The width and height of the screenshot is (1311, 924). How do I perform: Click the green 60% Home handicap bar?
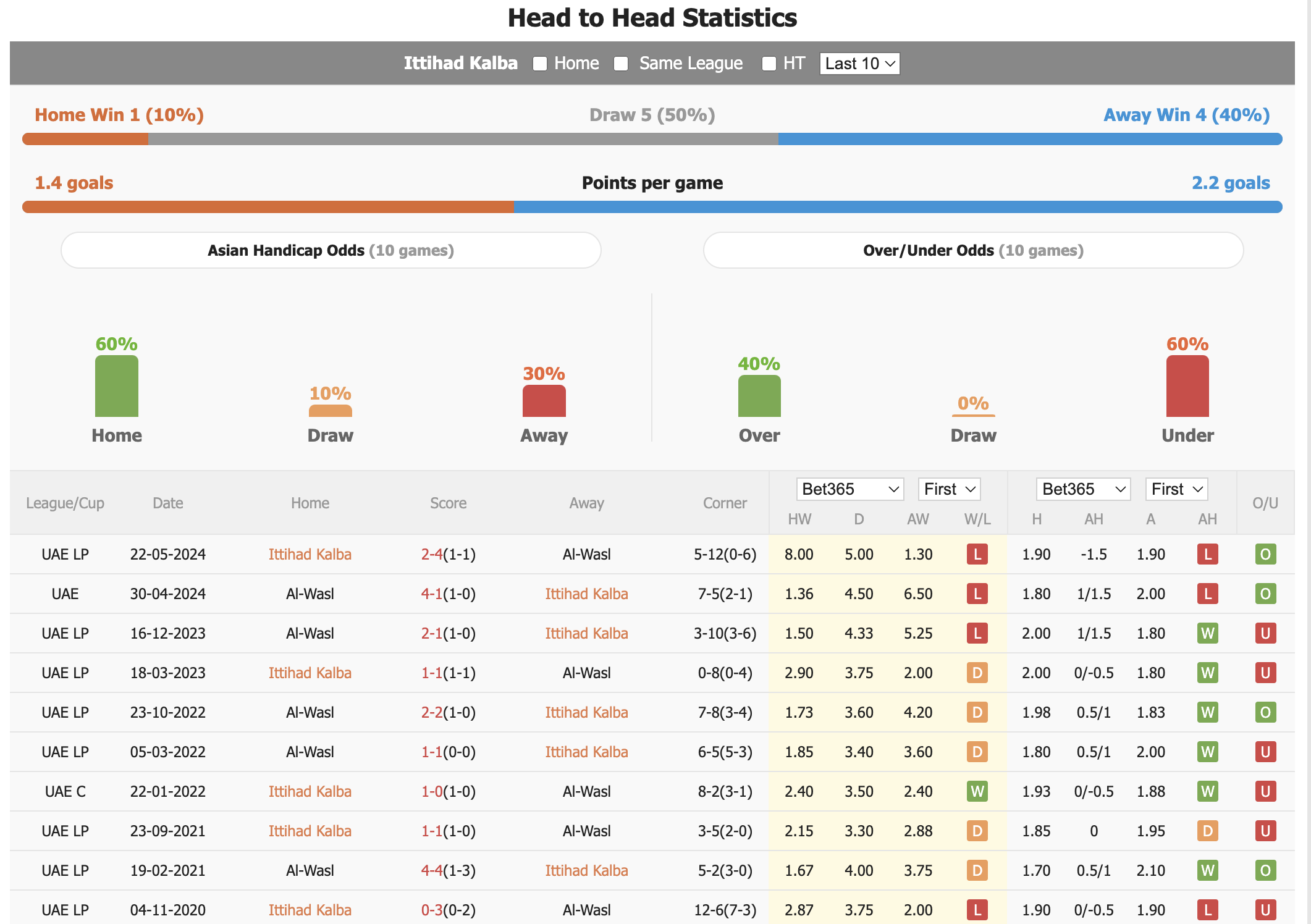(117, 386)
